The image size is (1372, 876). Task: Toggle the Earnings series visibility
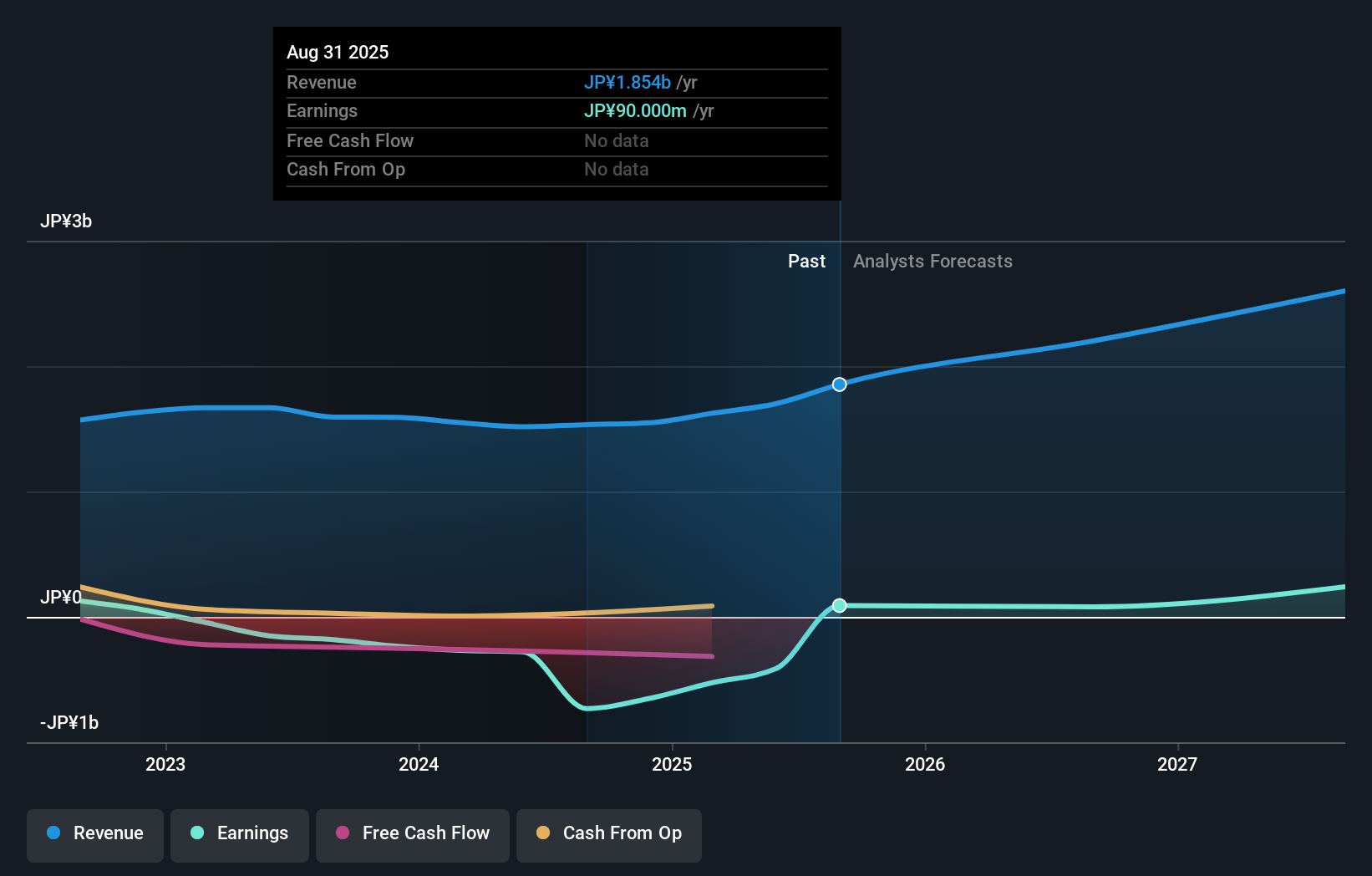[x=240, y=835]
